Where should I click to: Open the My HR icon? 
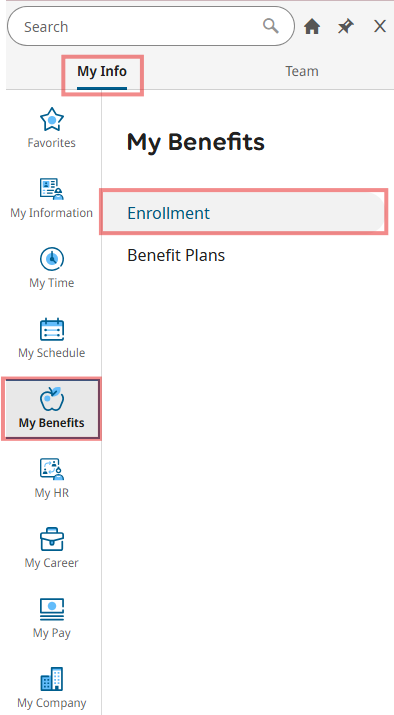52,469
